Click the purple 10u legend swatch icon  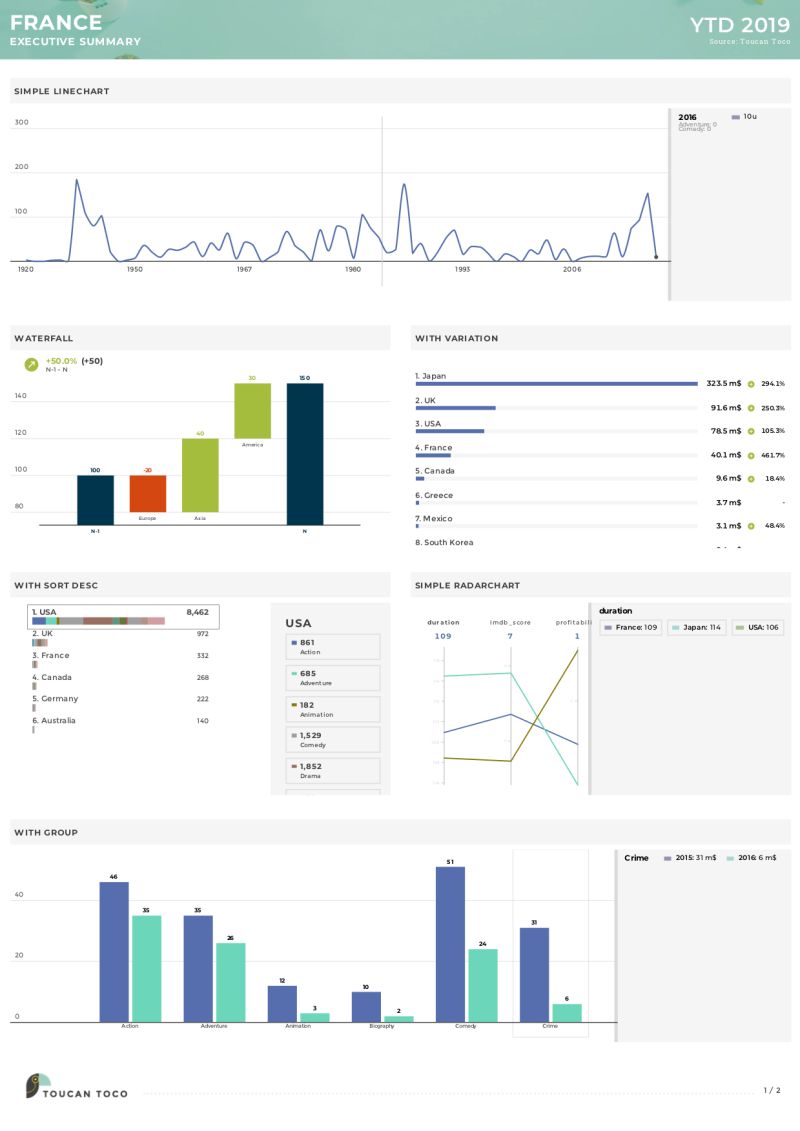pyautogui.click(x=736, y=117)
